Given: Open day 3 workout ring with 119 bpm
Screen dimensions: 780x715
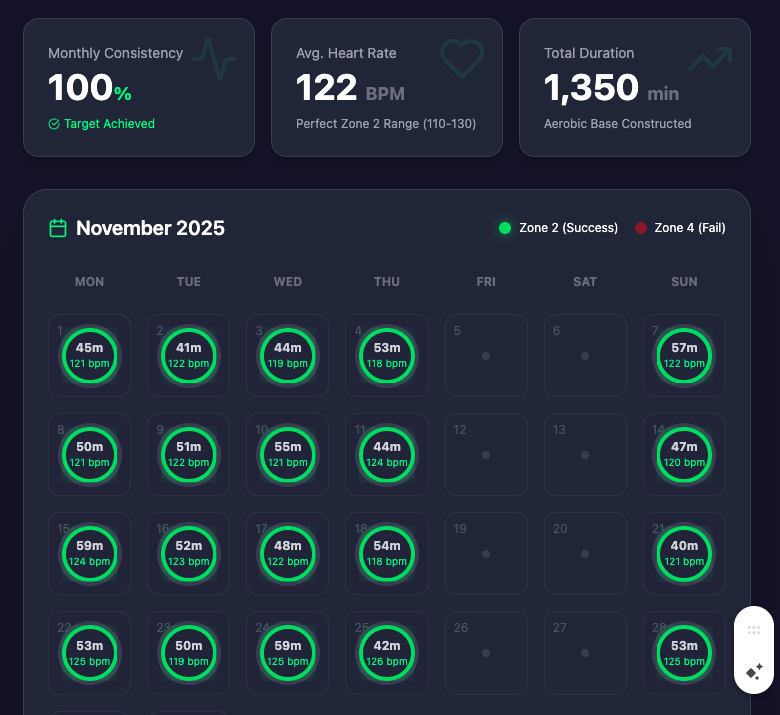Looking at the screenshot, I should 288,356.
